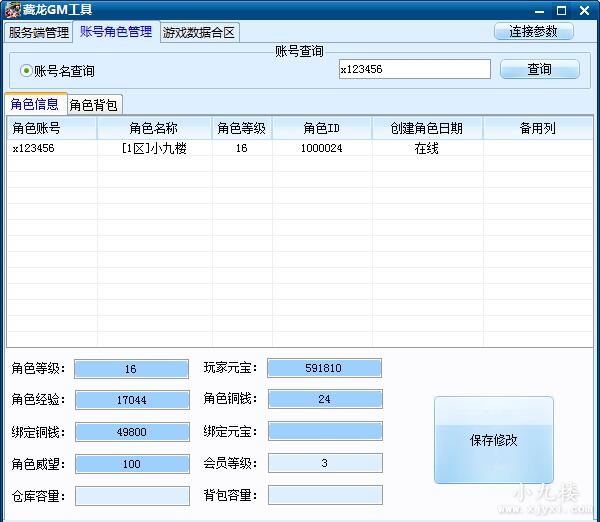This screenshot has width=600, height=522.
Task: Open the 角色背包 sub-tab
Action: click(x=94, y=105)
